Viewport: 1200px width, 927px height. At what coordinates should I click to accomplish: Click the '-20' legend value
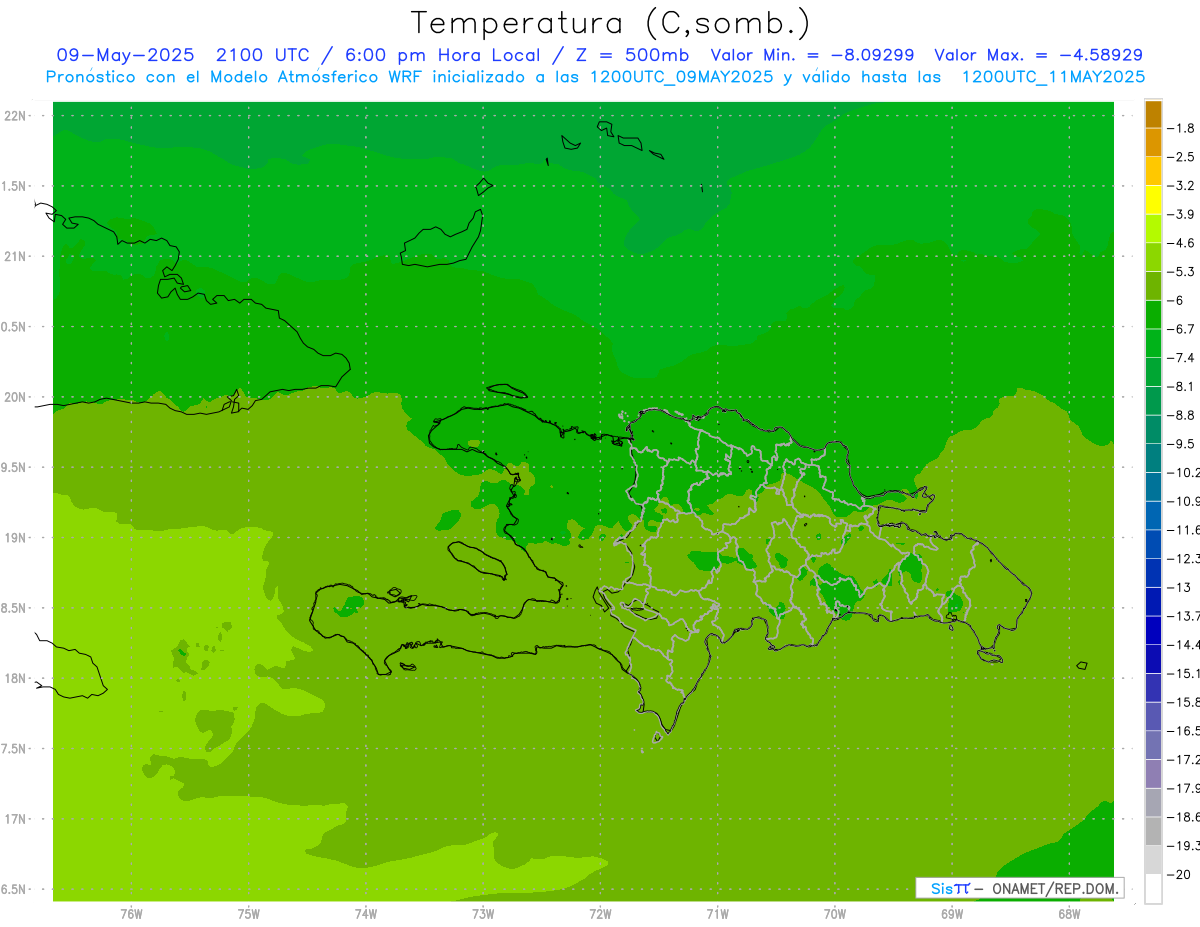pos(1178,874)
